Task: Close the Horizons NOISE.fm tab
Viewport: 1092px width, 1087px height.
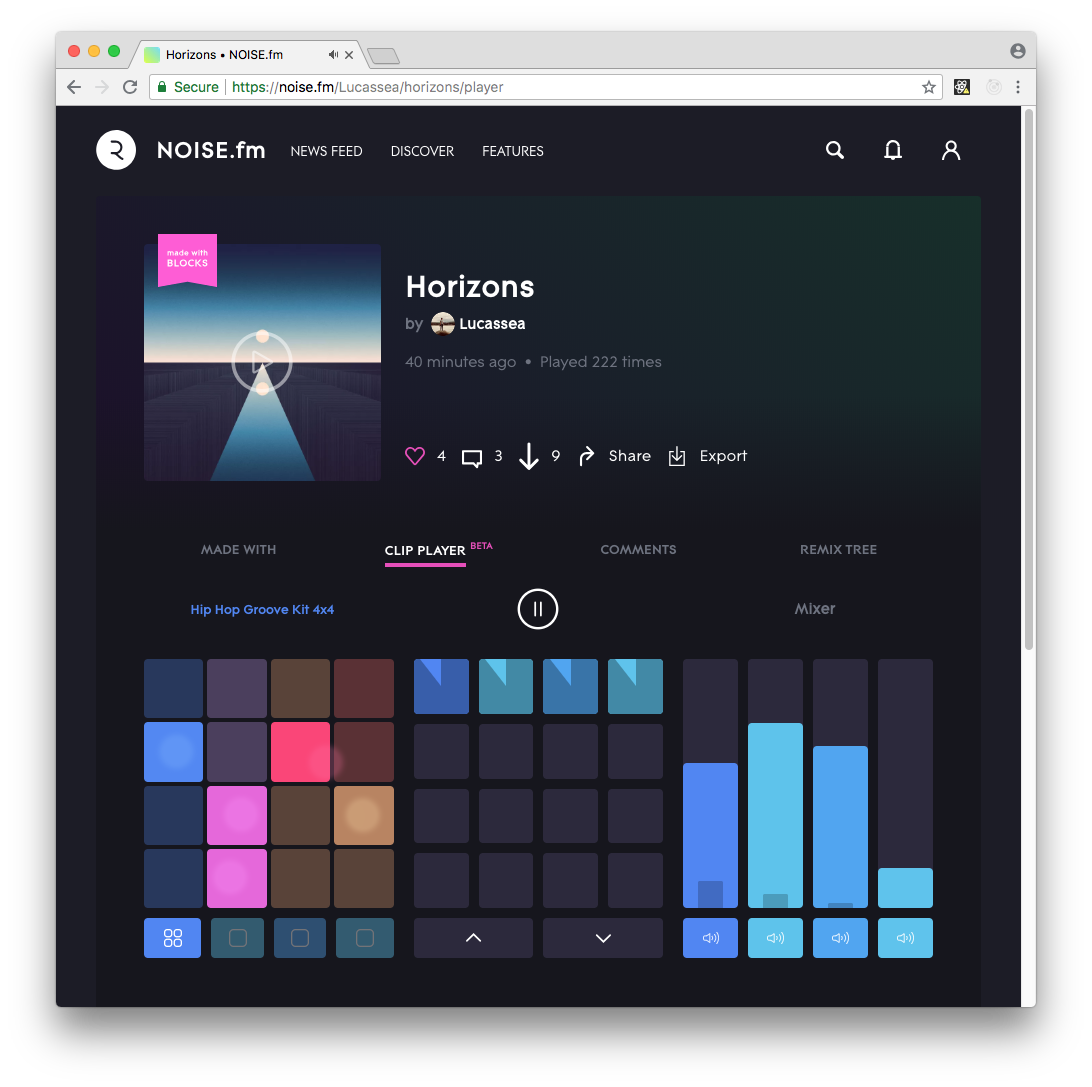Action: pyautogui.click(x=349, y=54)
